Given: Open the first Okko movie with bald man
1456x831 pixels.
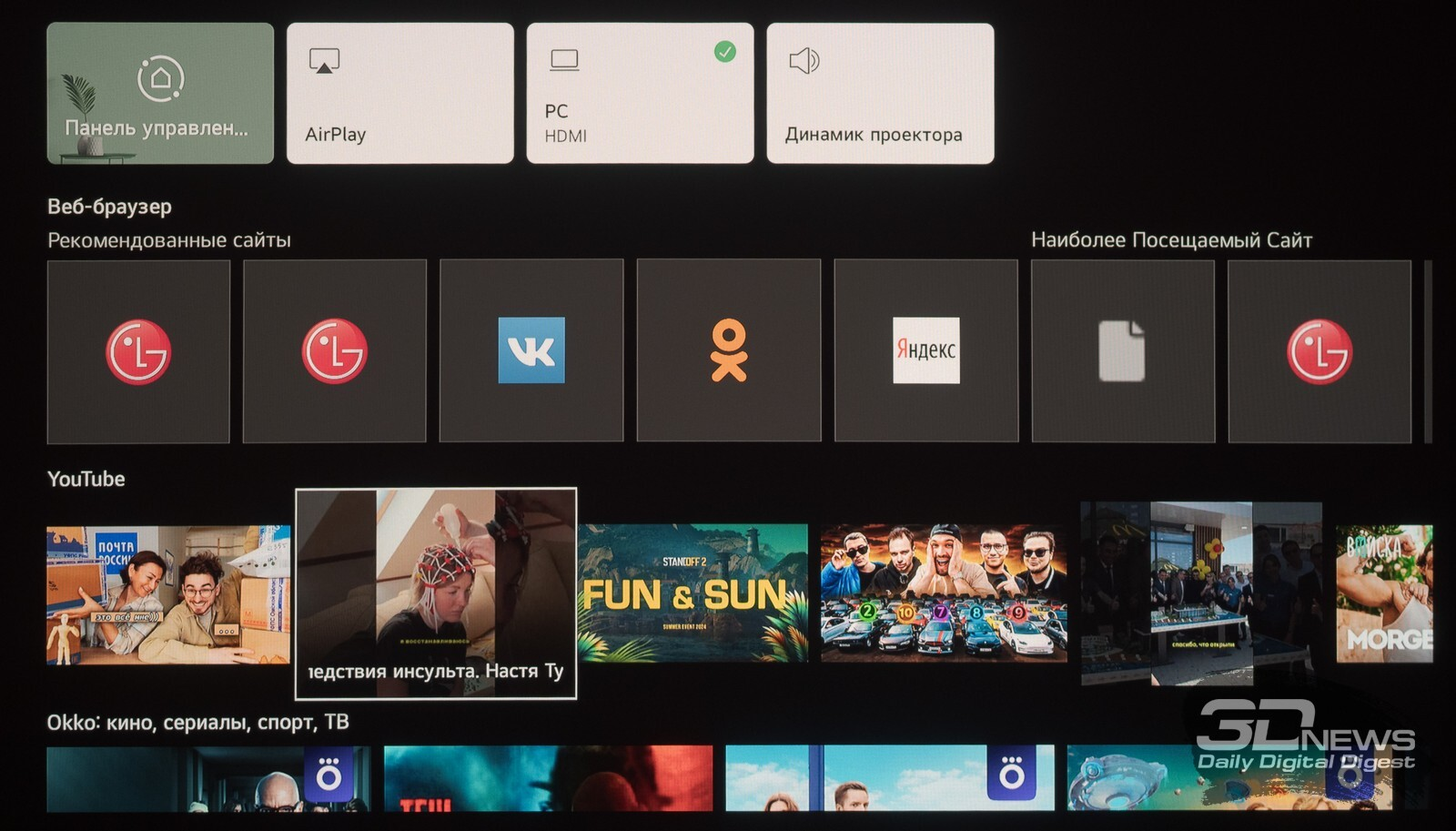Looking at the screenshot, I should click(209, 779).
